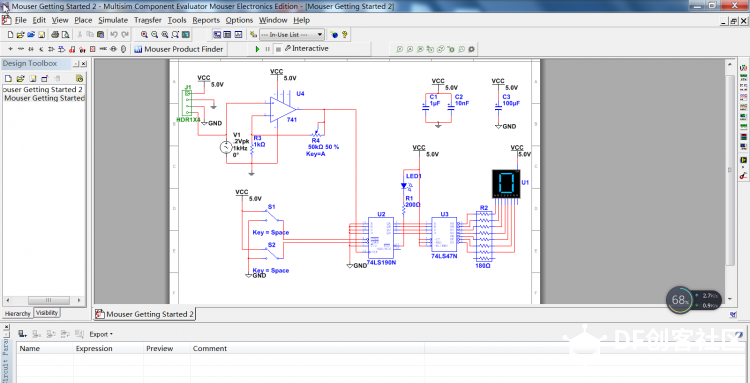Click the Place Diode component icon
Viewport: 750px width, 383px height.
(31, 49)
